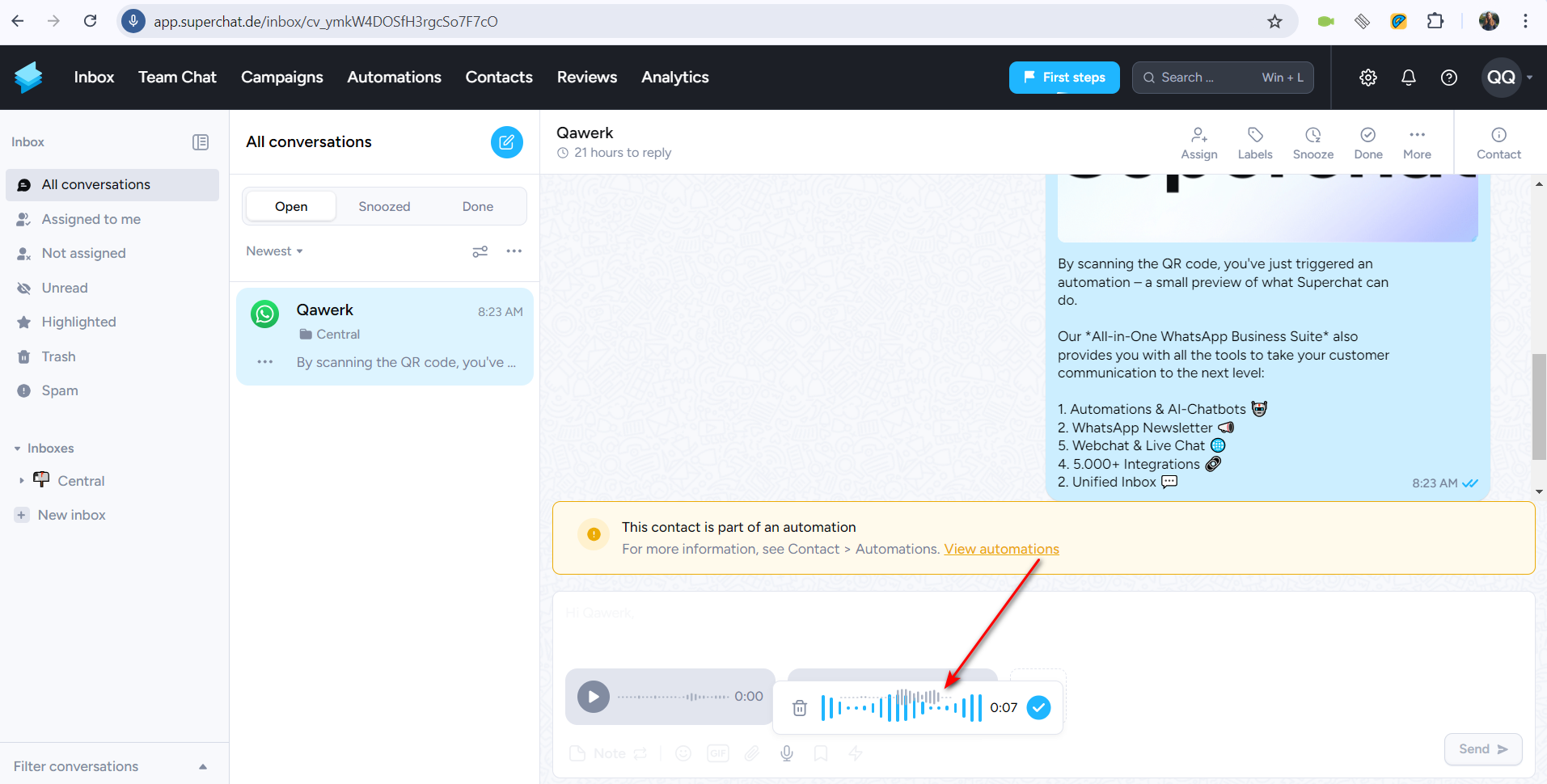Open the Newest sort dropdown
Screen dimensions: 1547x784
[274, 251]
